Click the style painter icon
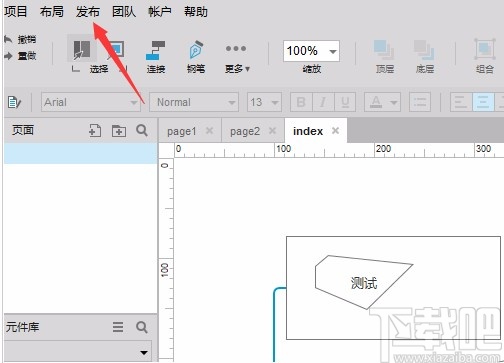504x363 pixels. pos(14,102)
